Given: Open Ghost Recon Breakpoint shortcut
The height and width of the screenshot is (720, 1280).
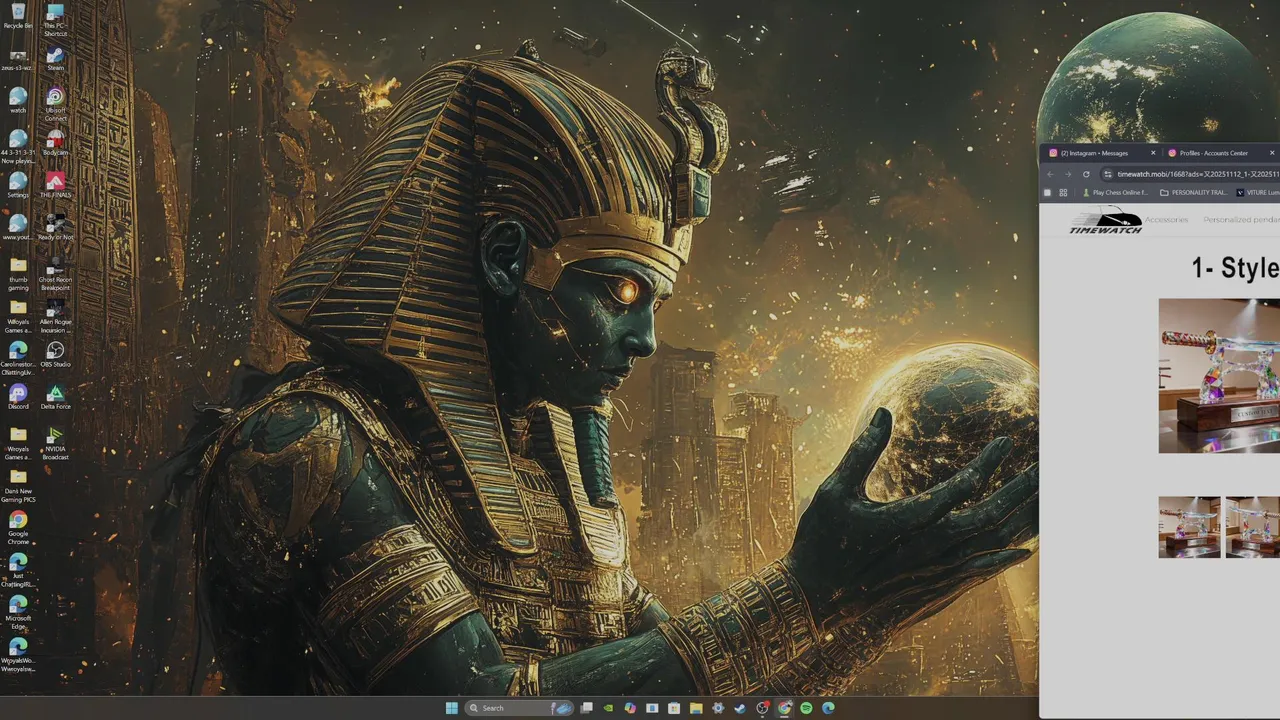Looking at the screenshot, I should click(x=55, y=274).
